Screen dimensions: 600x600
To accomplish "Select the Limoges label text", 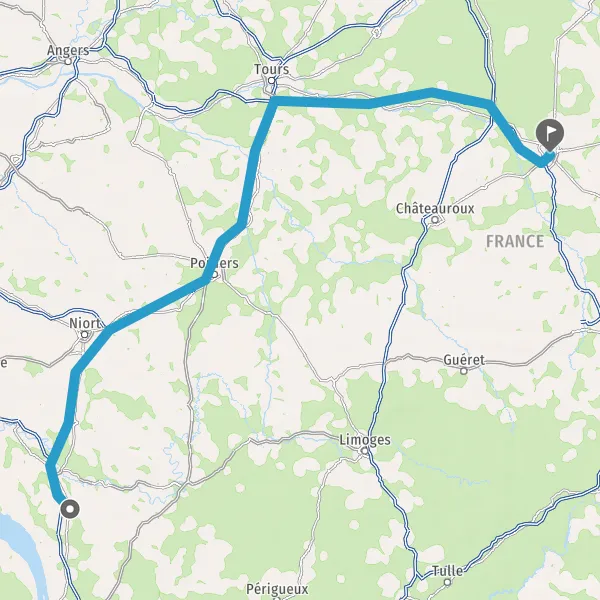I will [x=365, y=440].
